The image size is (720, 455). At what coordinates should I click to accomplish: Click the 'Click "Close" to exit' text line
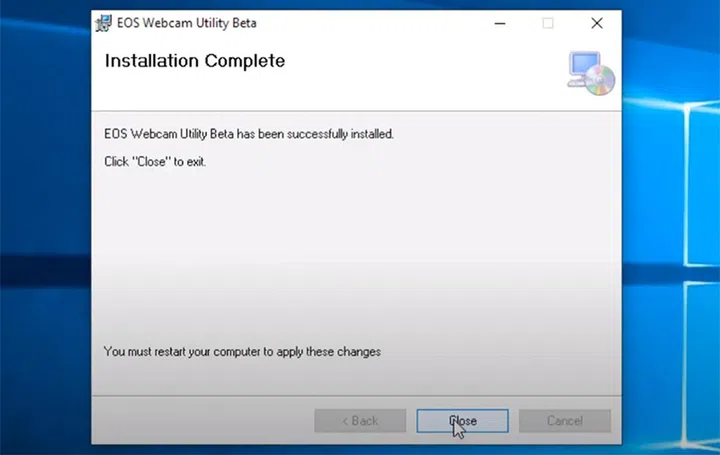(155, 161)
